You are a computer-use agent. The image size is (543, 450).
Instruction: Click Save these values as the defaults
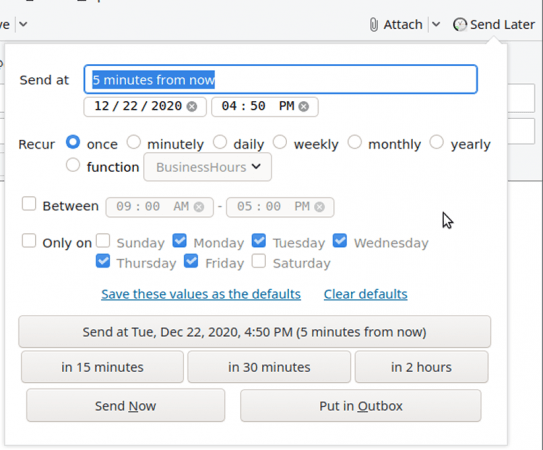tap(201, 294)
